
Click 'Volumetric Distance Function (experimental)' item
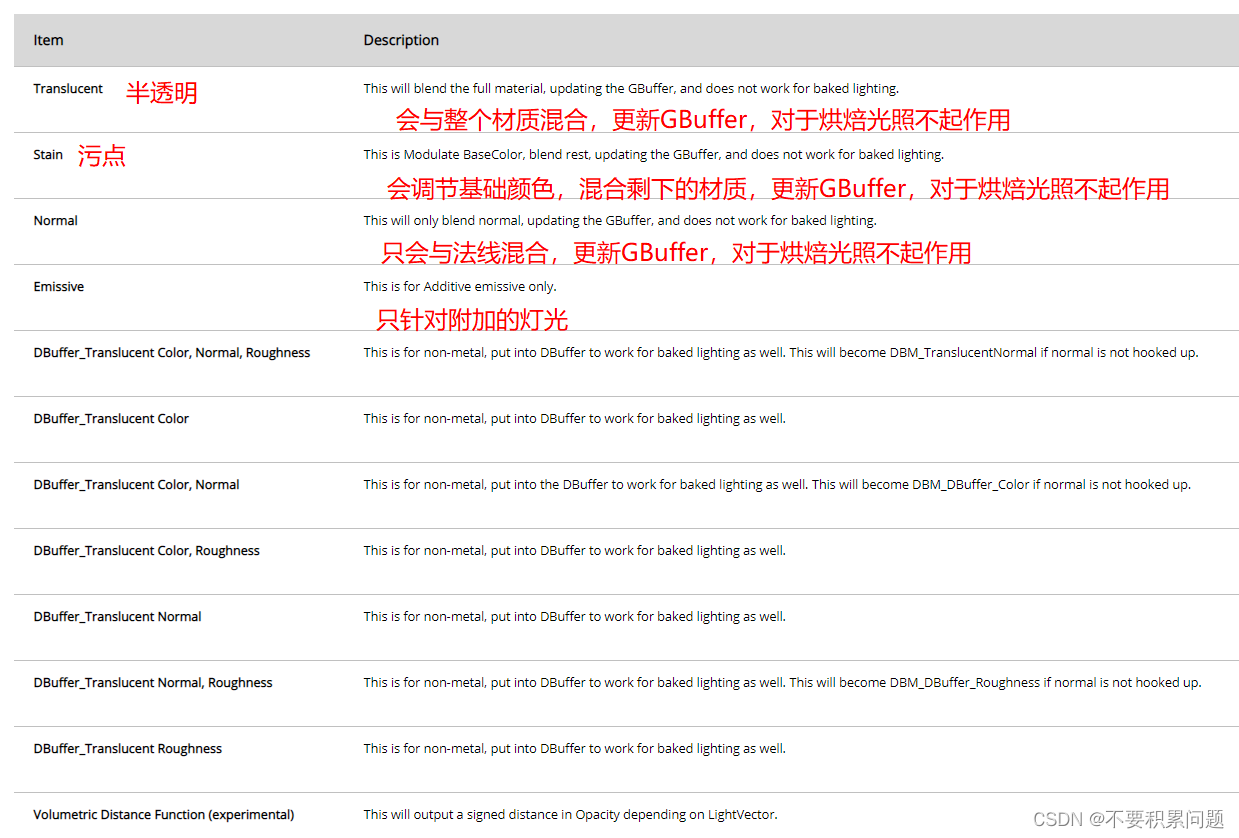(164, 815)
